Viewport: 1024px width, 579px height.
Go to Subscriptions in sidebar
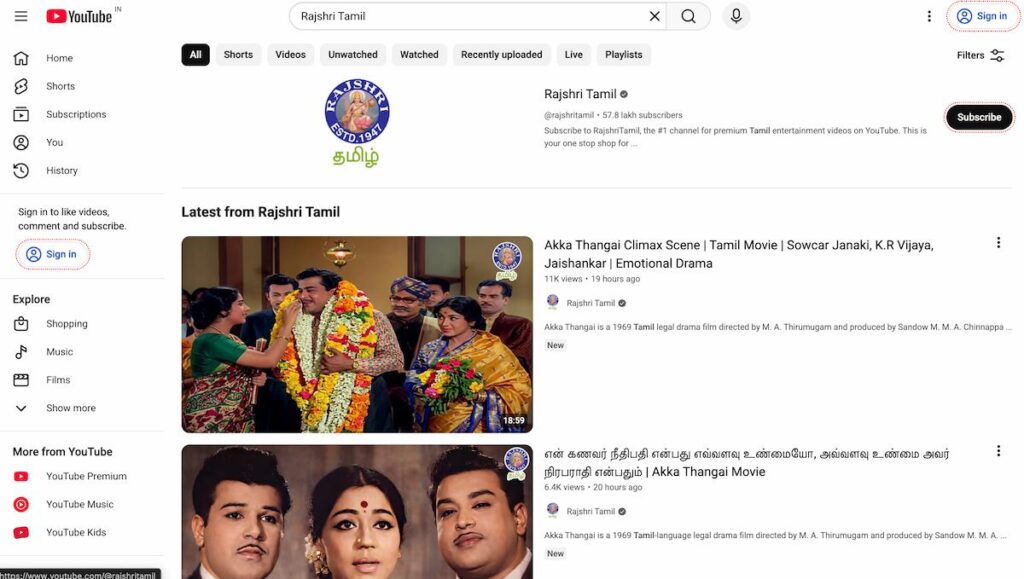[75, 114]
